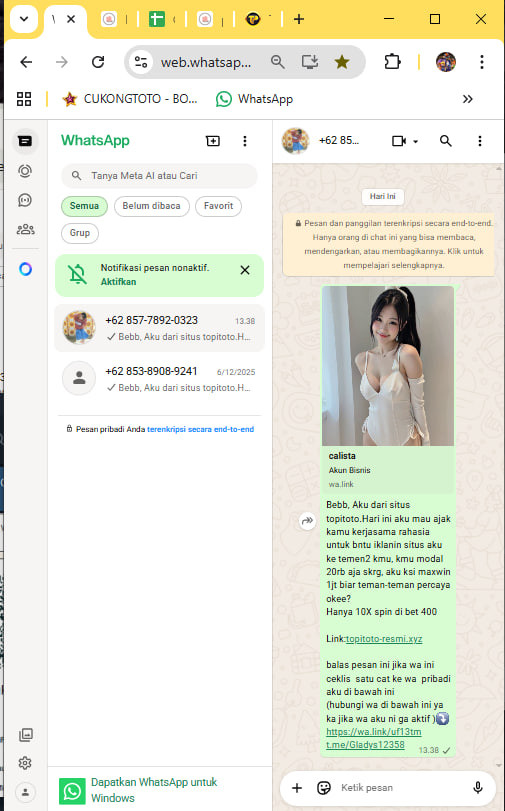Click the forward arrow beside message
This screenshot has width=505, height=811.
[307, 521]
